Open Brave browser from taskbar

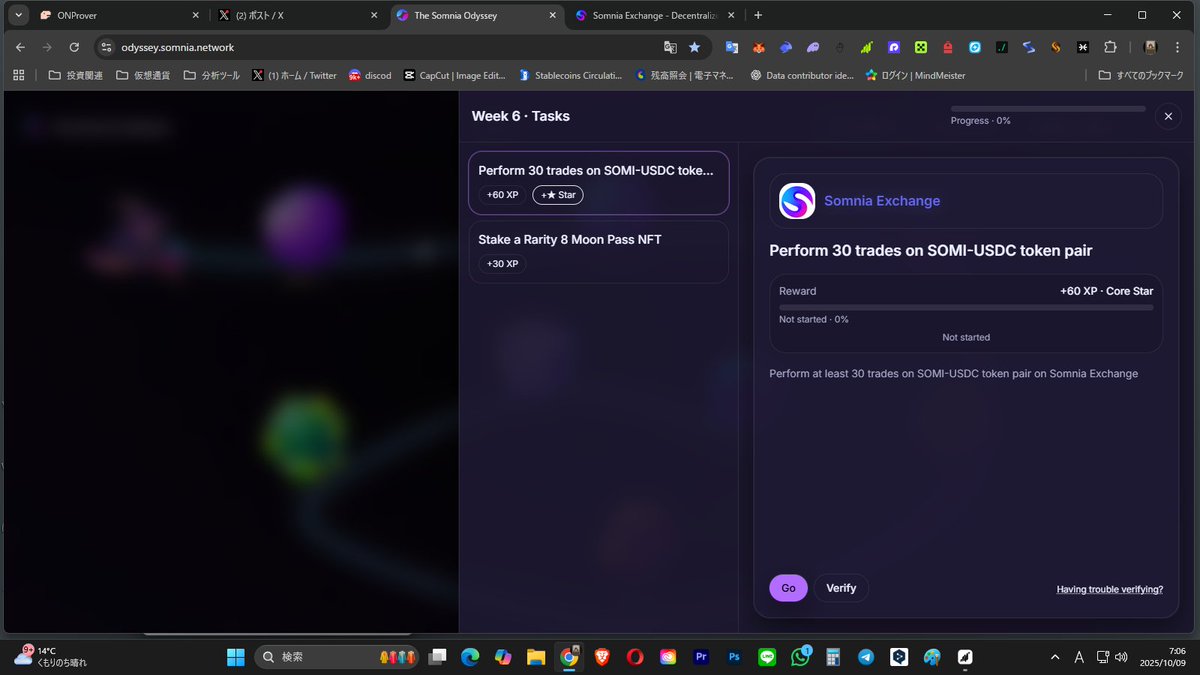[x=602, y=657]
